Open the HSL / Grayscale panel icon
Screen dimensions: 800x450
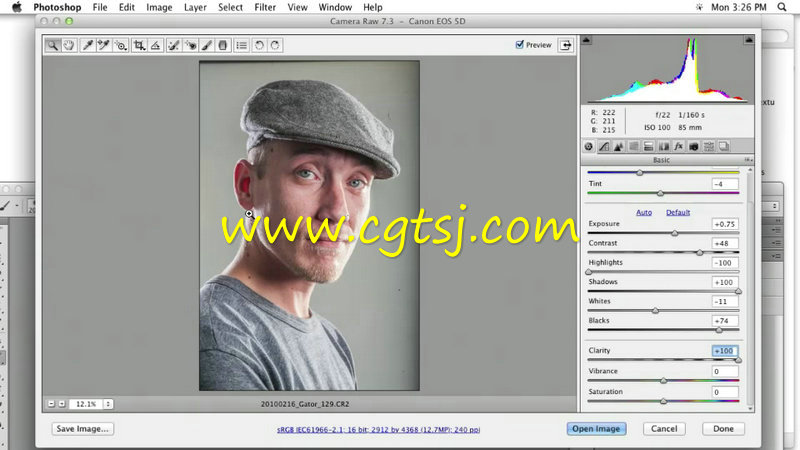click(x=634, y=146)
